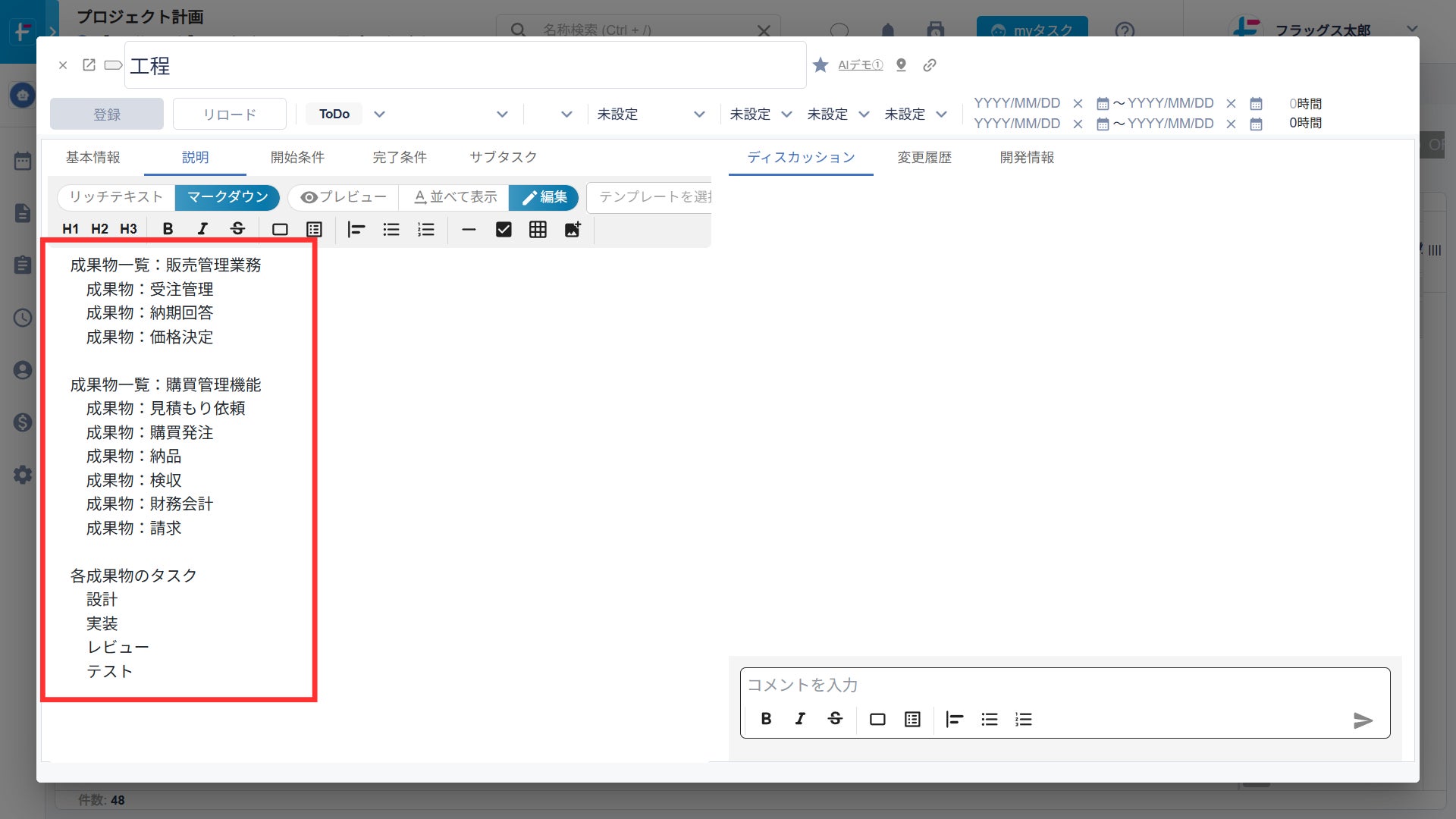Send the comment with arrow icon
The image size is (1456, 819).
(1363, 720)
